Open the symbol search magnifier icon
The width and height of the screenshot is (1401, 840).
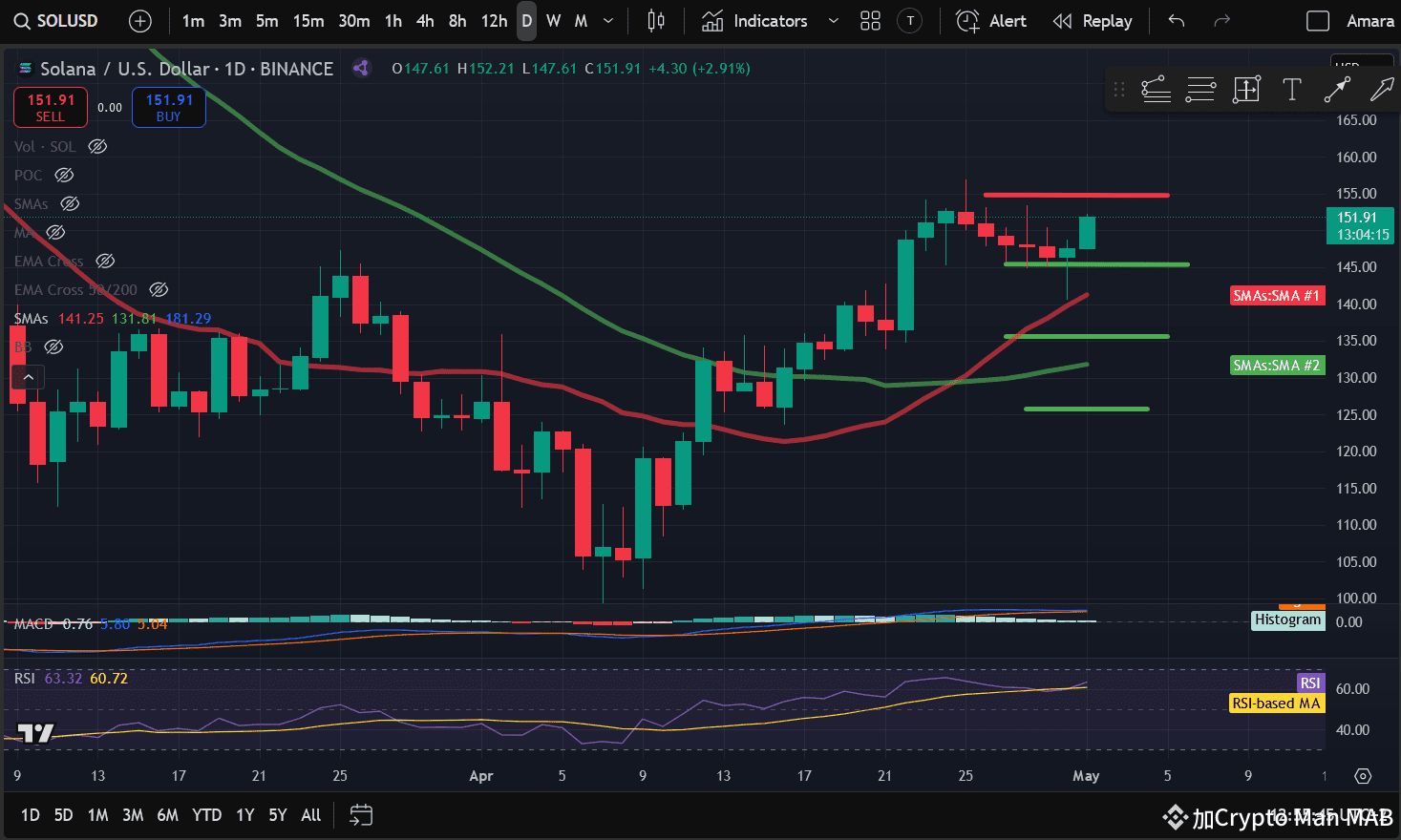pyautogui.click(x=22, y=20)
